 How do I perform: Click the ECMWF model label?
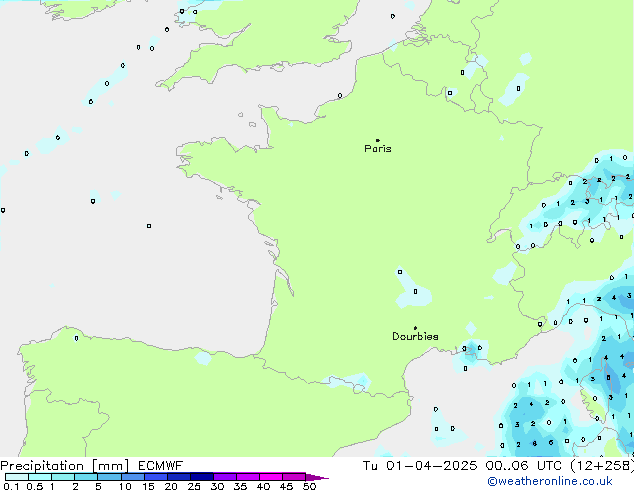(161, 466)
